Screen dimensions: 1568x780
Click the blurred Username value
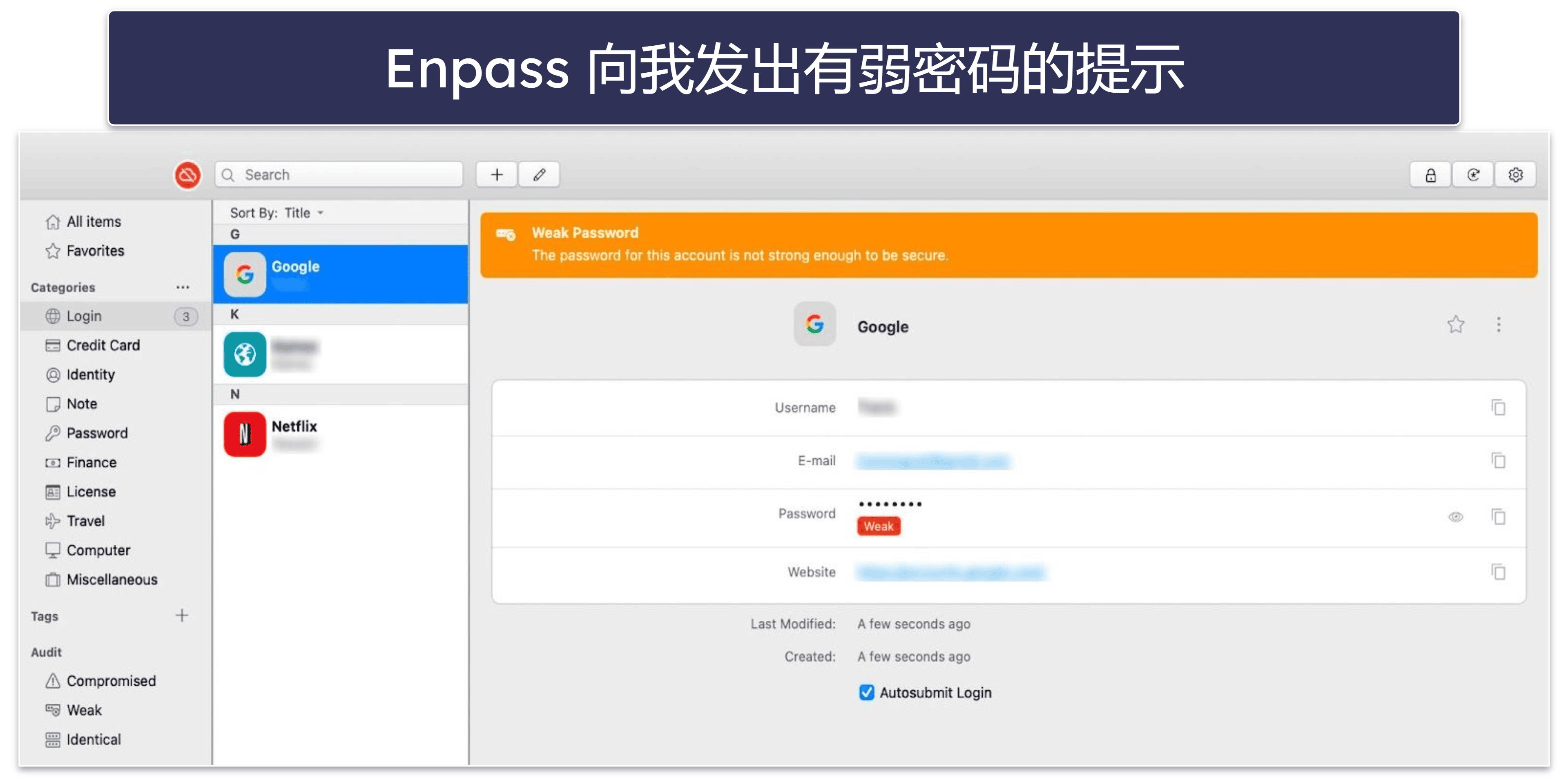(877, 407)
